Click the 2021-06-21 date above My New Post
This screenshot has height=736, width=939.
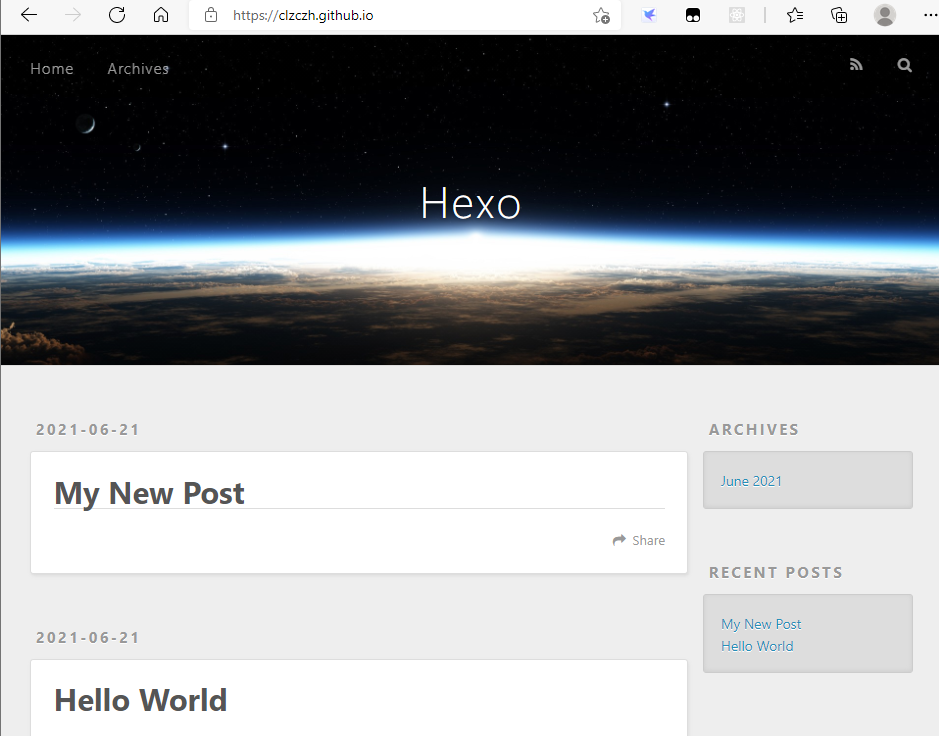88,430
